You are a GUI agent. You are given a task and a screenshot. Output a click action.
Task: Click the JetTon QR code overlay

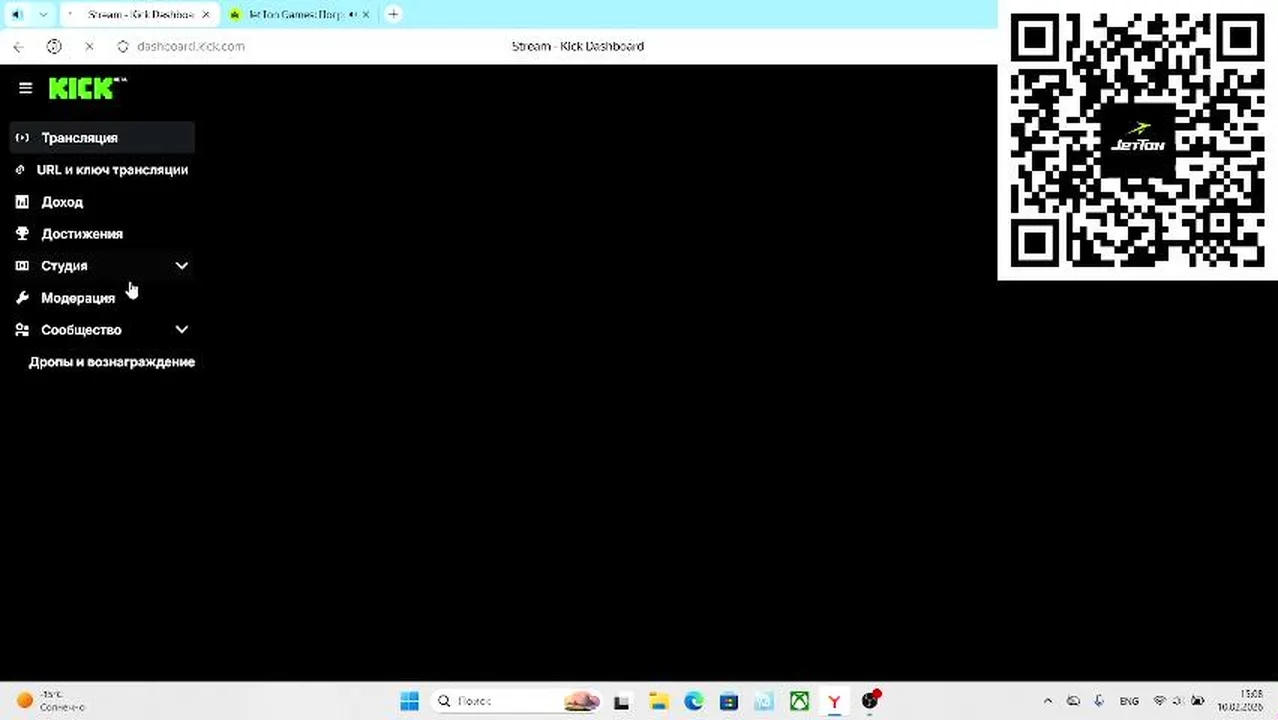[1138, 140]
